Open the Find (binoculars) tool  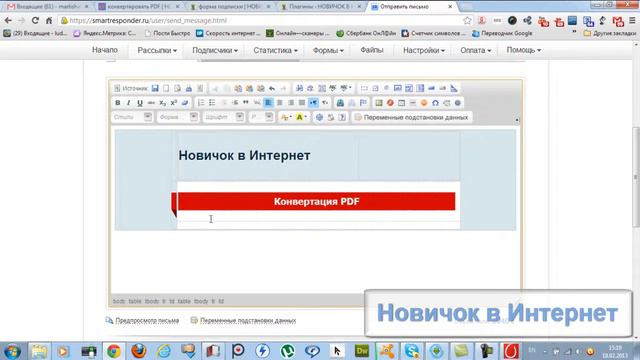pyautogui.click(x=299, y=88)
